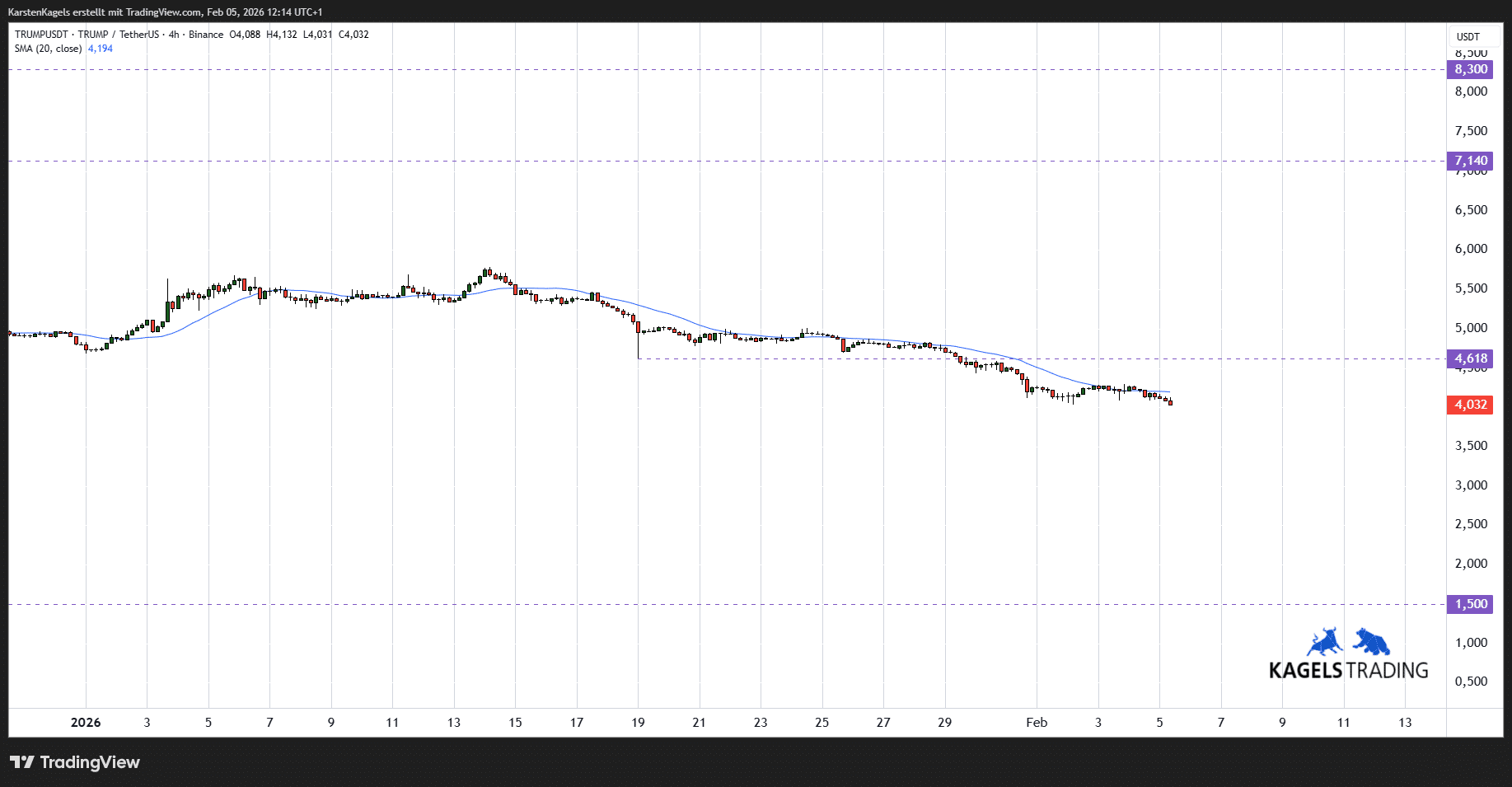Click the latest red candle on the chart
The width and height of the screenshot is (1512, 787).
coord(1170,402)
